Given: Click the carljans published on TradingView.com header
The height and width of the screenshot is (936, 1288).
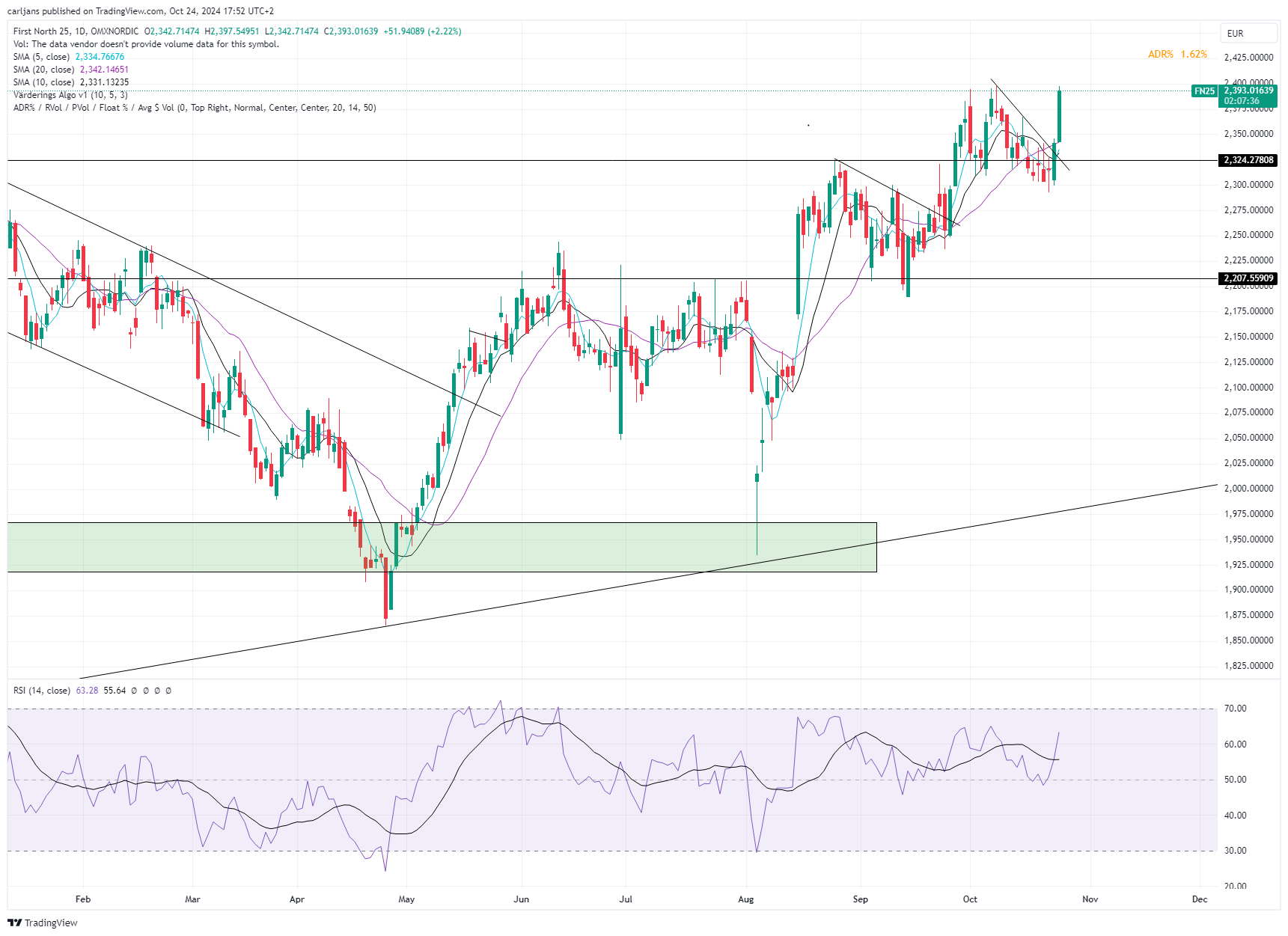Looking at the screenshot, I should pyautogui.click(x=141, y=11).
